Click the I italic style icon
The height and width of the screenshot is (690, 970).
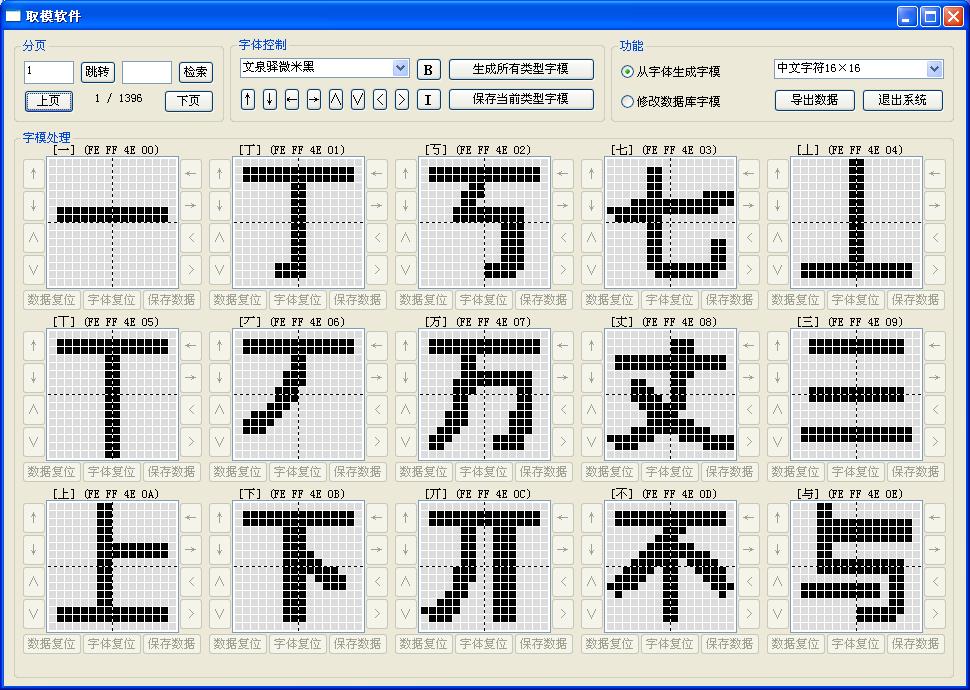[429, 99]
